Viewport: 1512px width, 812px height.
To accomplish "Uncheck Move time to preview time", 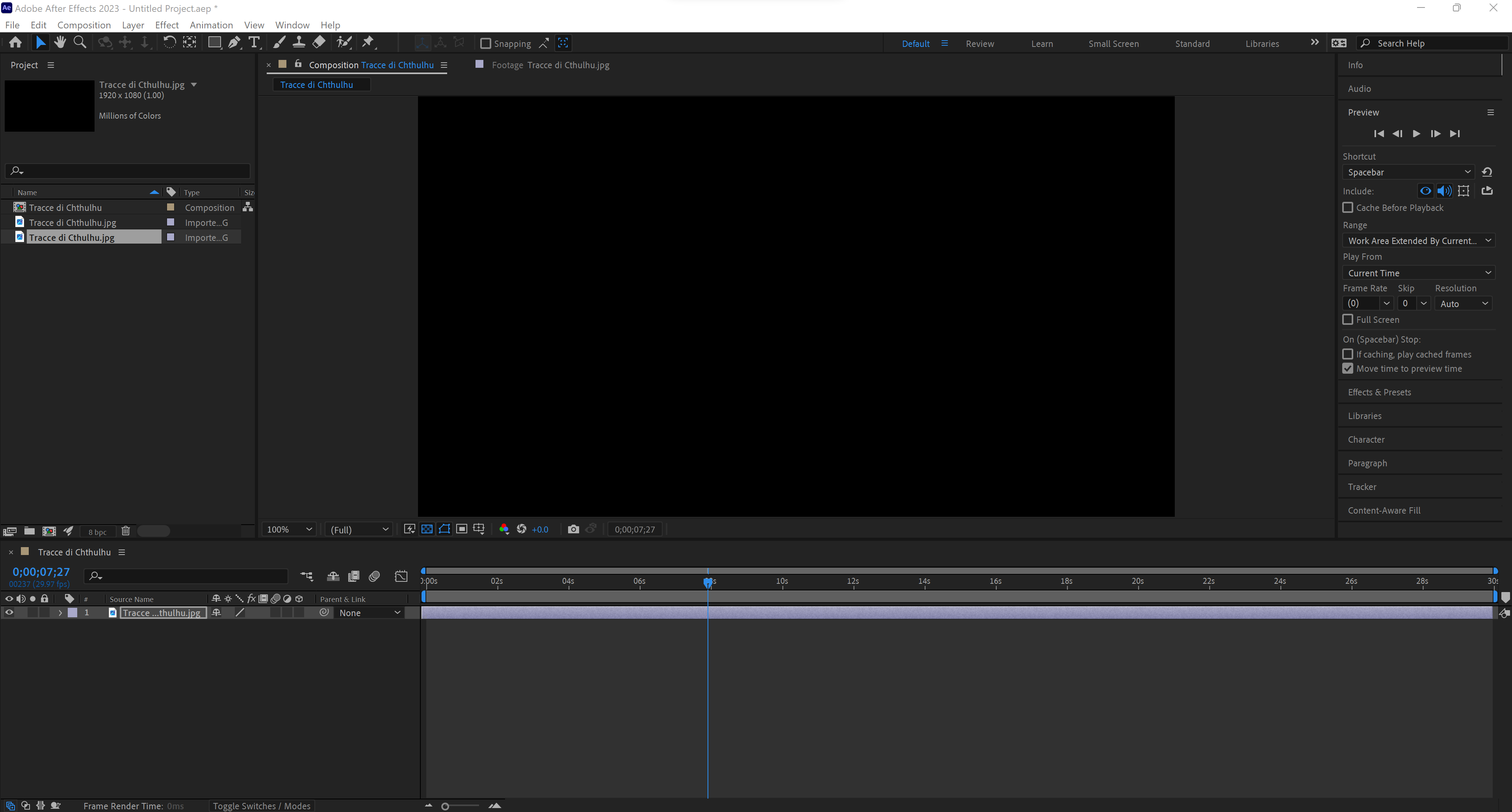I will (1348, 369).
